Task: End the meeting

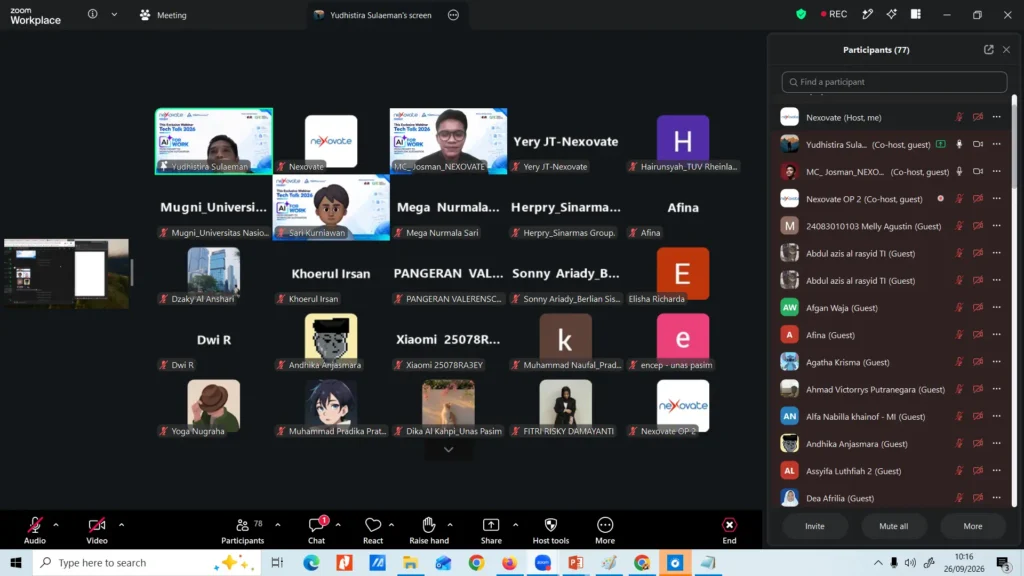Action: click(x=729, y=530)
